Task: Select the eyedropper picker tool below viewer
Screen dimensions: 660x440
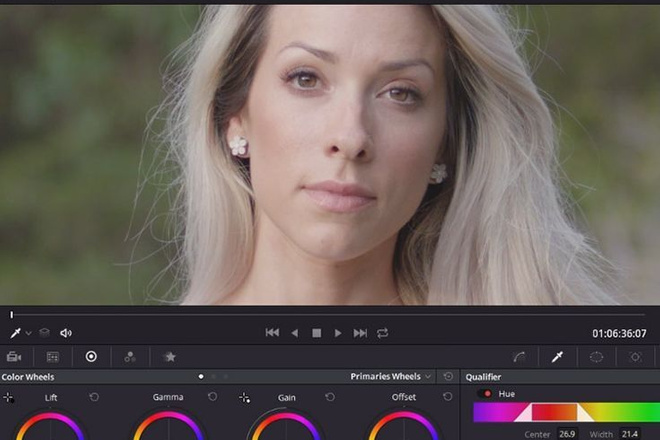Action: (x=15, y=333)
